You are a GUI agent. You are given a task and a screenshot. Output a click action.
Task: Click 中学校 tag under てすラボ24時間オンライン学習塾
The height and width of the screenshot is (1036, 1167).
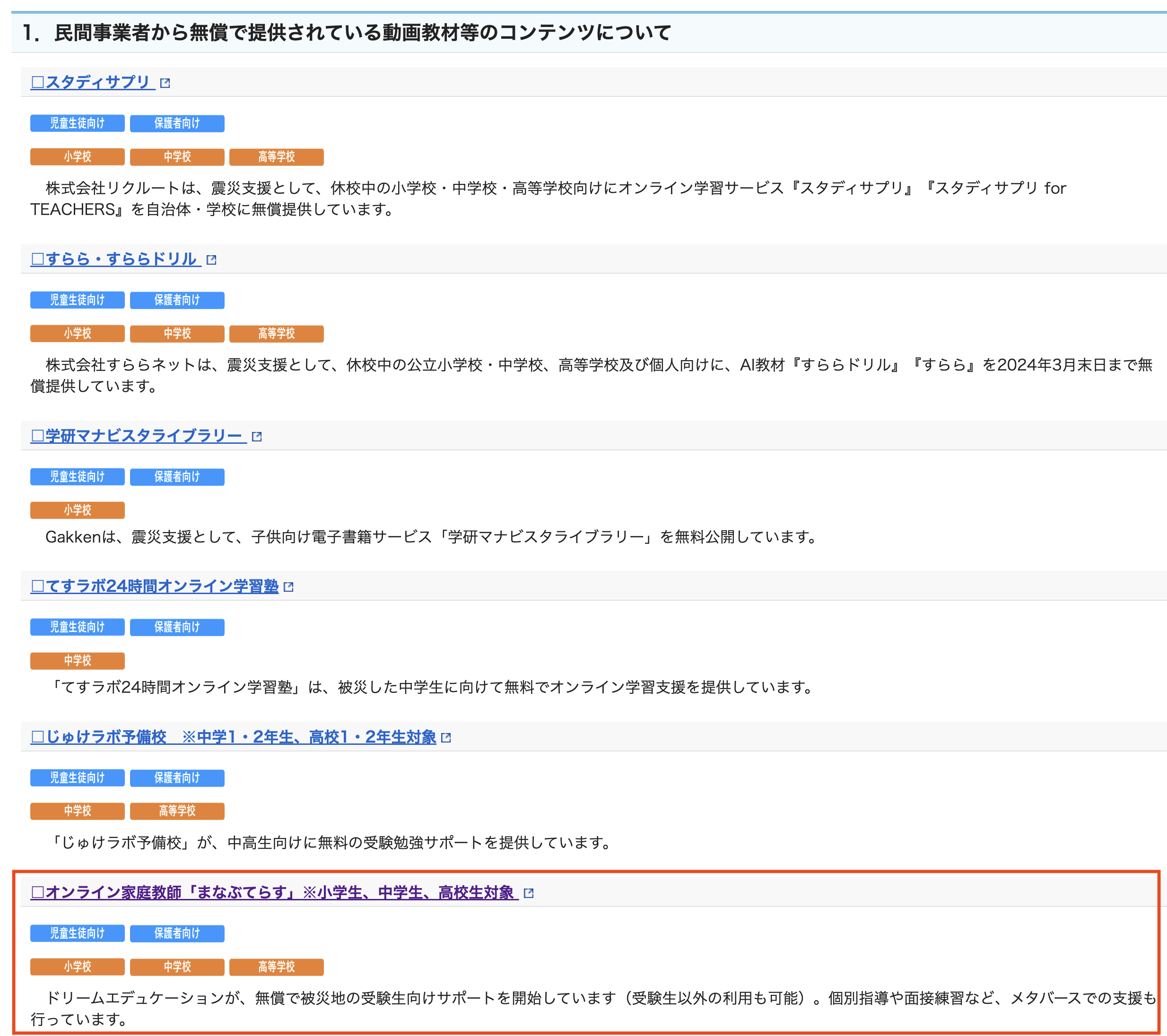[x=78, y=661]
